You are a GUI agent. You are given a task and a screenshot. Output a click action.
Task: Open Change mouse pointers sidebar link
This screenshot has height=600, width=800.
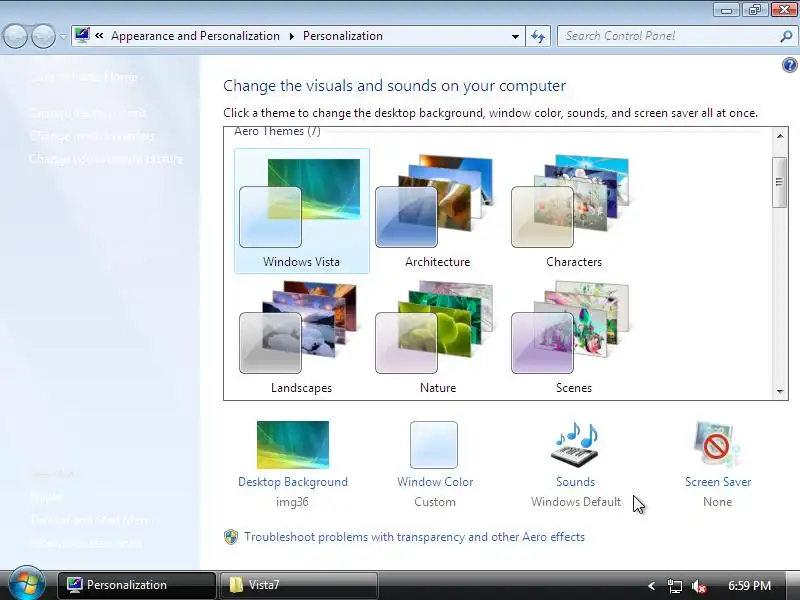[x=92, y=136]
